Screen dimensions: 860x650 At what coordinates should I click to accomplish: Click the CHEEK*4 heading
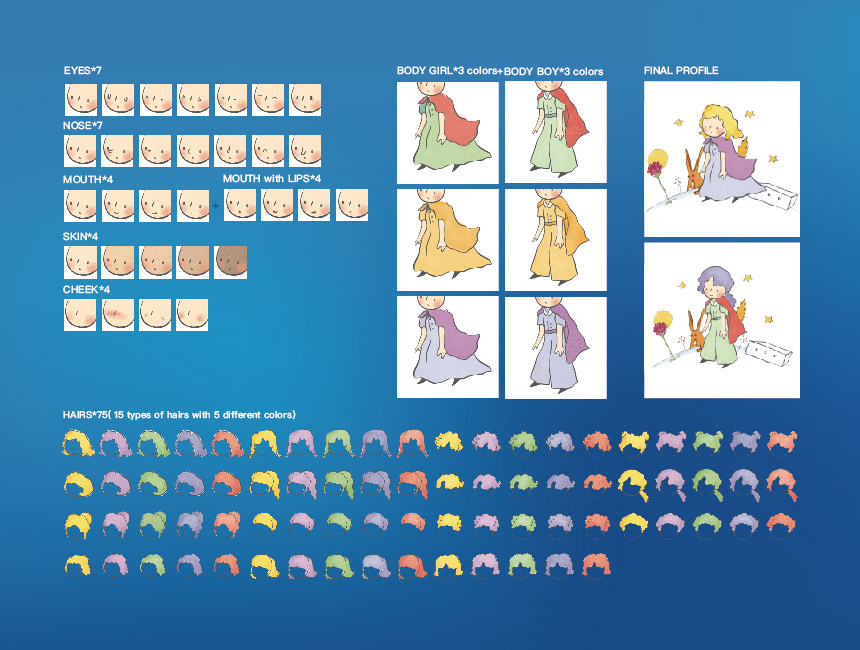click(86, 289)
